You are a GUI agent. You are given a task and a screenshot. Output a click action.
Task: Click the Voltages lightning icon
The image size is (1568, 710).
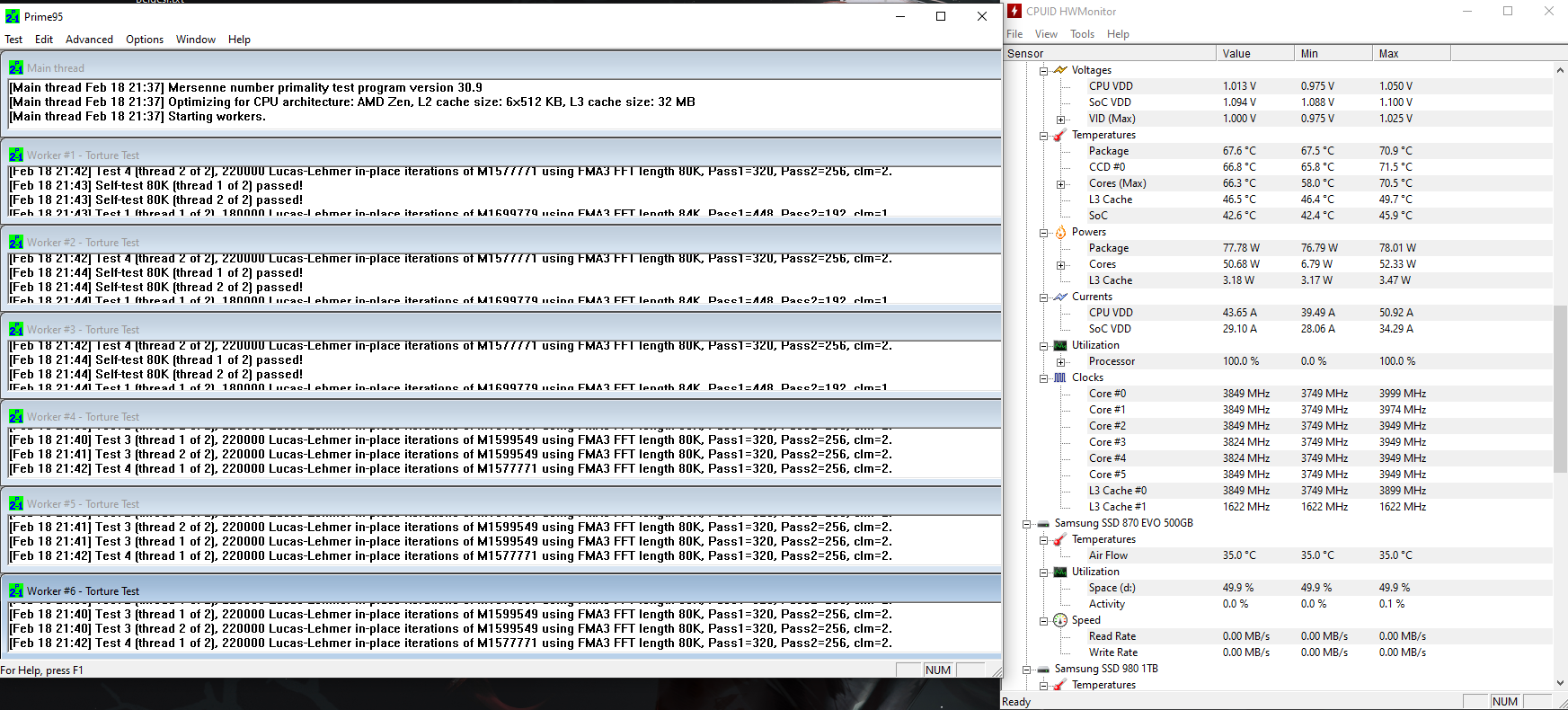[1060, 70]
